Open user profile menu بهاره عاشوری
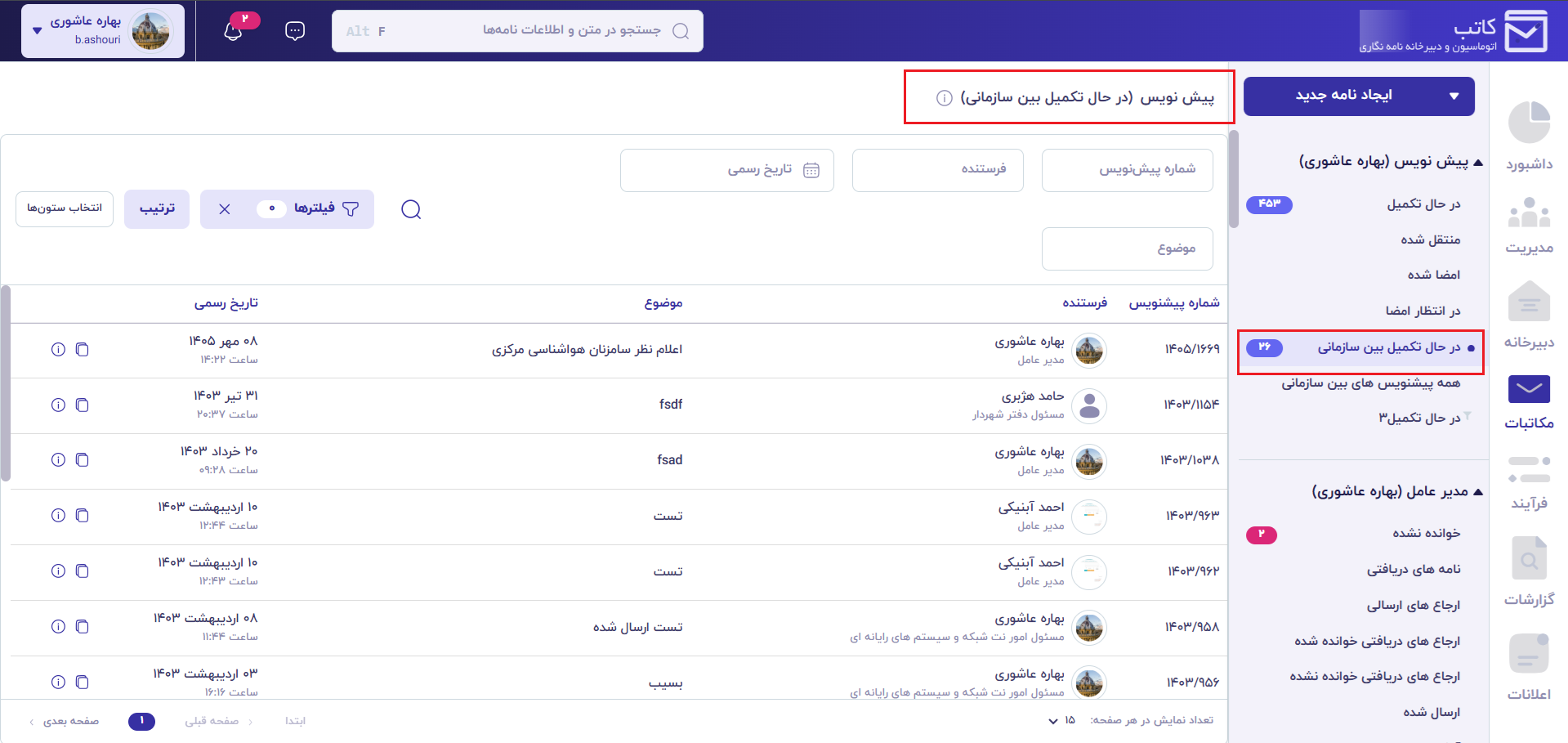The width and height of the screenshot is (1568, 743). pos(103,31)
